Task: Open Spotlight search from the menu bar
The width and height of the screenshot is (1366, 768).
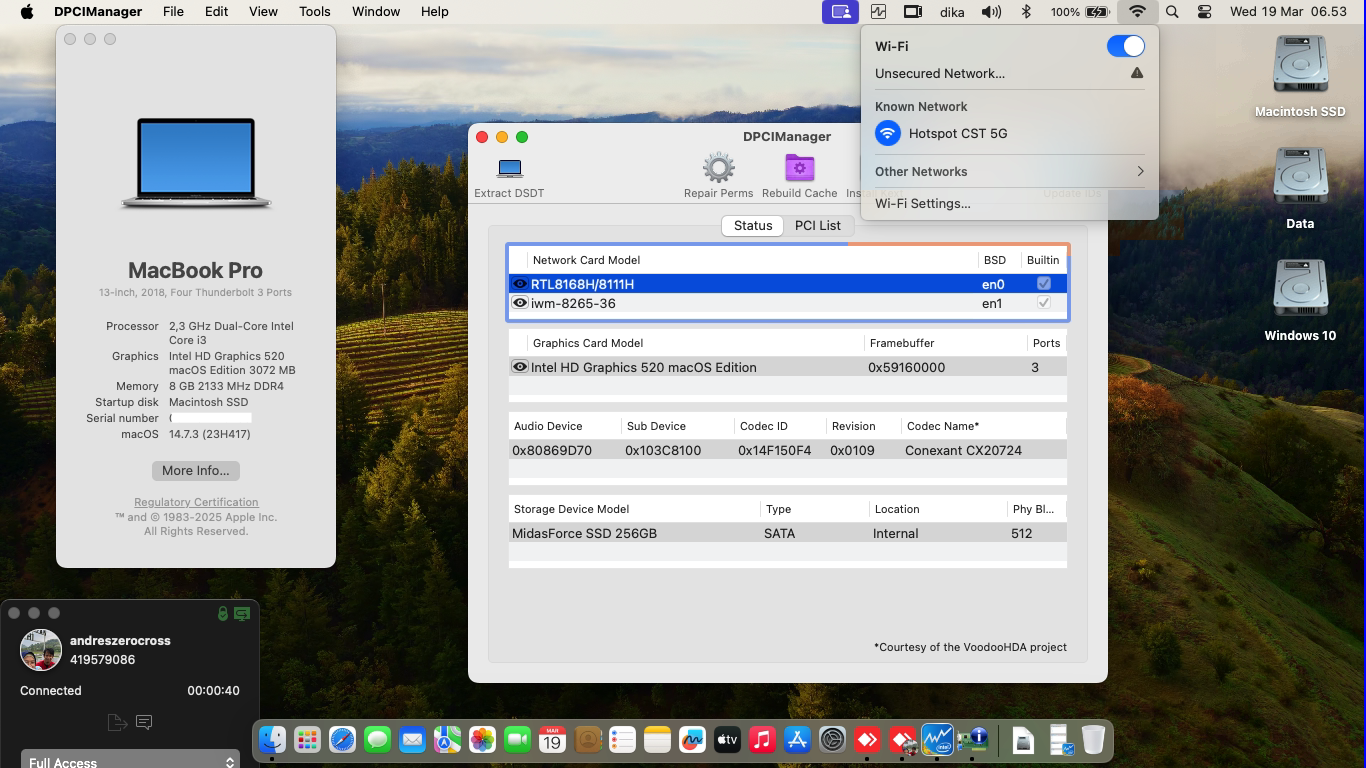Action: point(1170,12)
